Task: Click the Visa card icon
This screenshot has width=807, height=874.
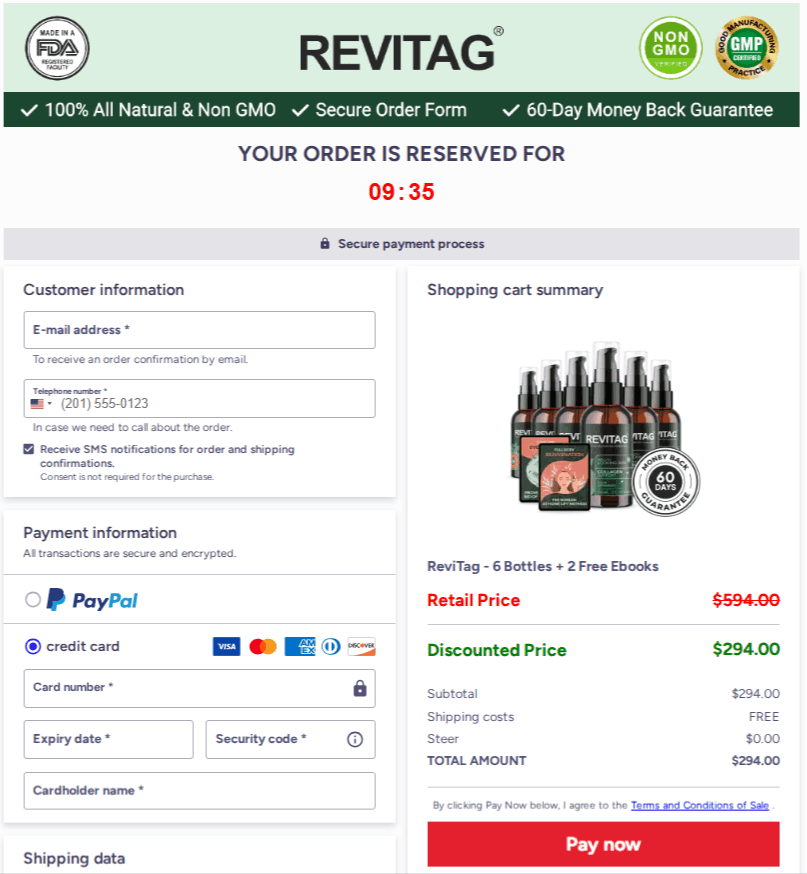Action: 226,646
